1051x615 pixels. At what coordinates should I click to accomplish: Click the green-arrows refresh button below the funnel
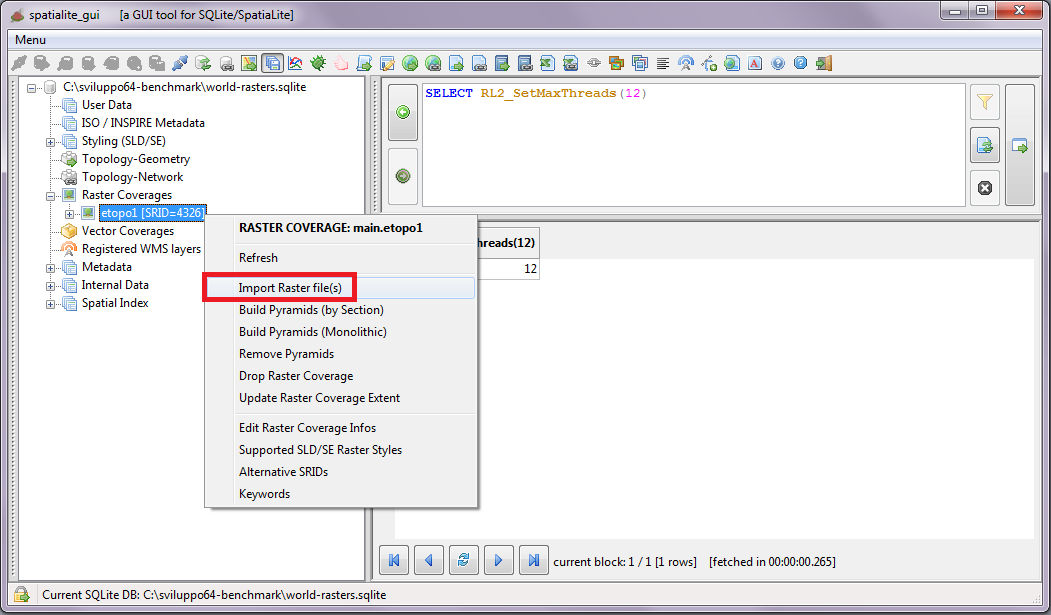pos(985,145)
